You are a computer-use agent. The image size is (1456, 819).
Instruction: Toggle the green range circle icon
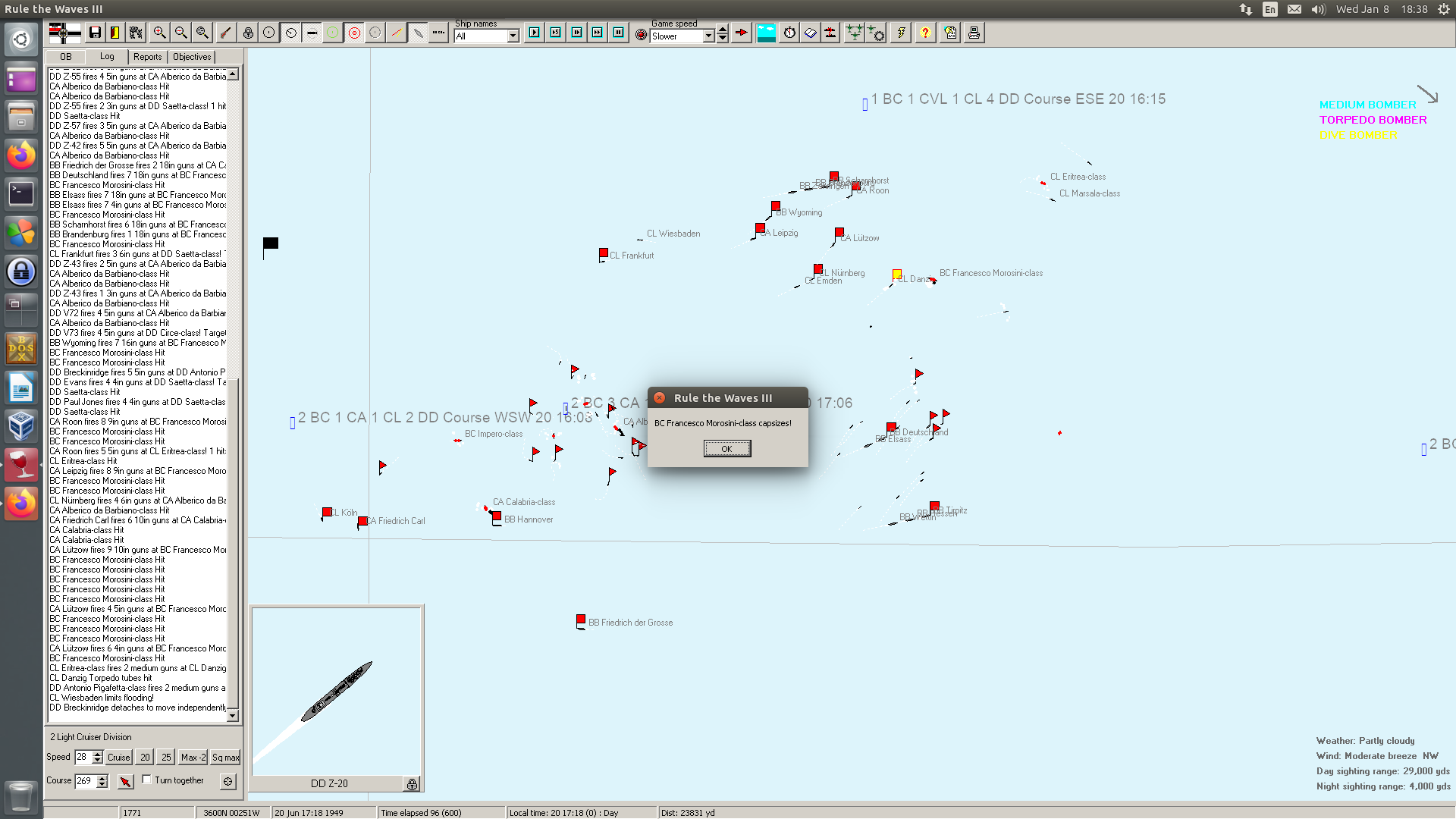coord(333,33)
